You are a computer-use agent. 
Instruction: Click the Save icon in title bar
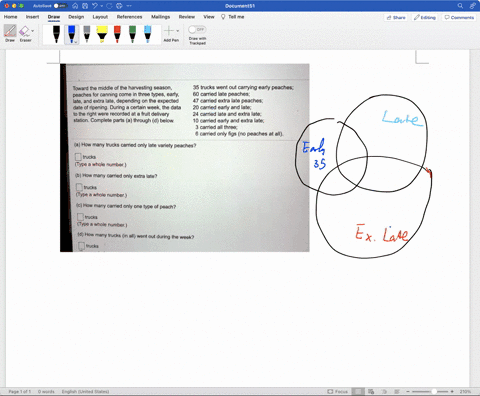pos(85,6)
